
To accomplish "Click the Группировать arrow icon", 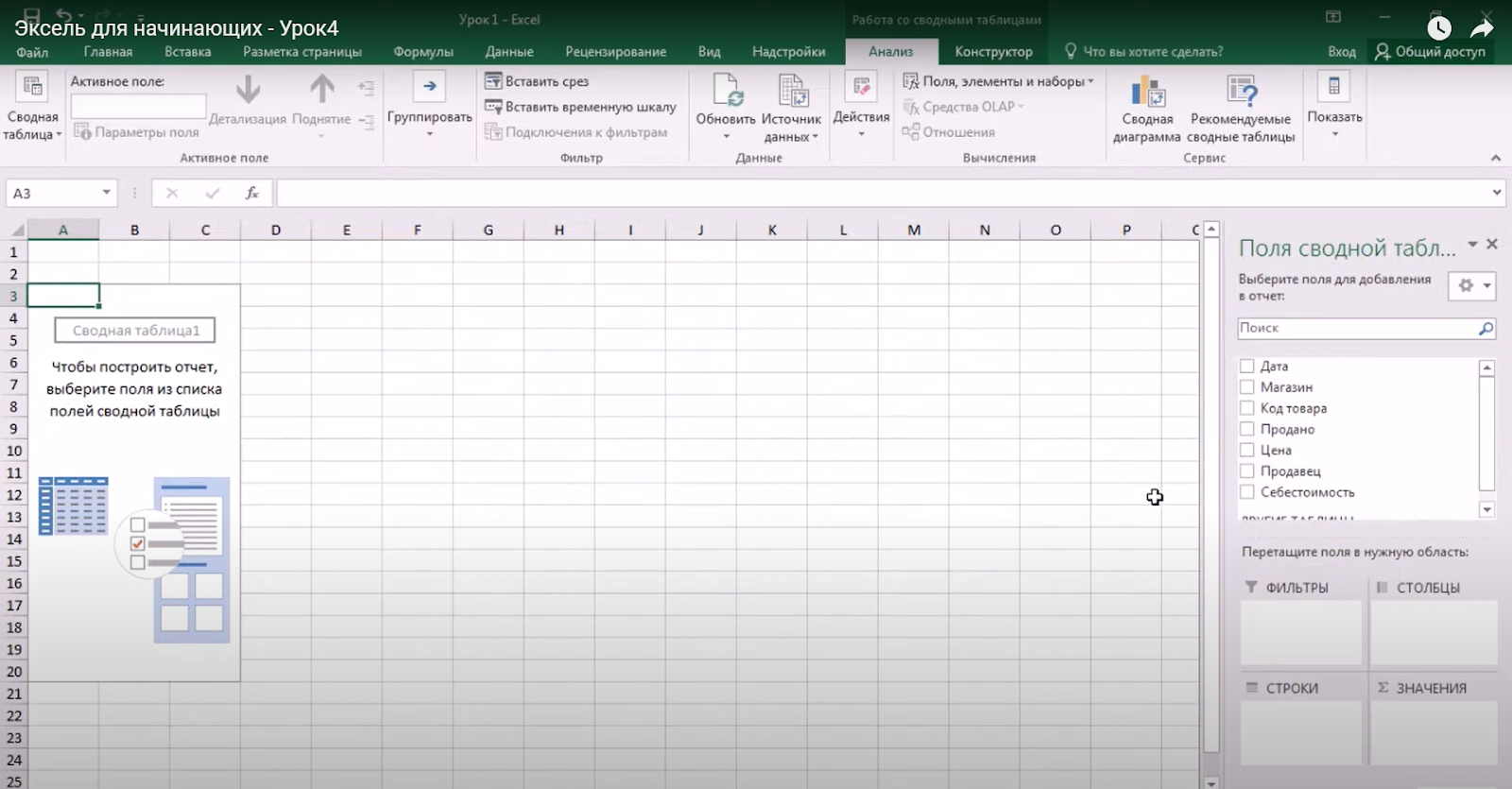I will (429, 87).
